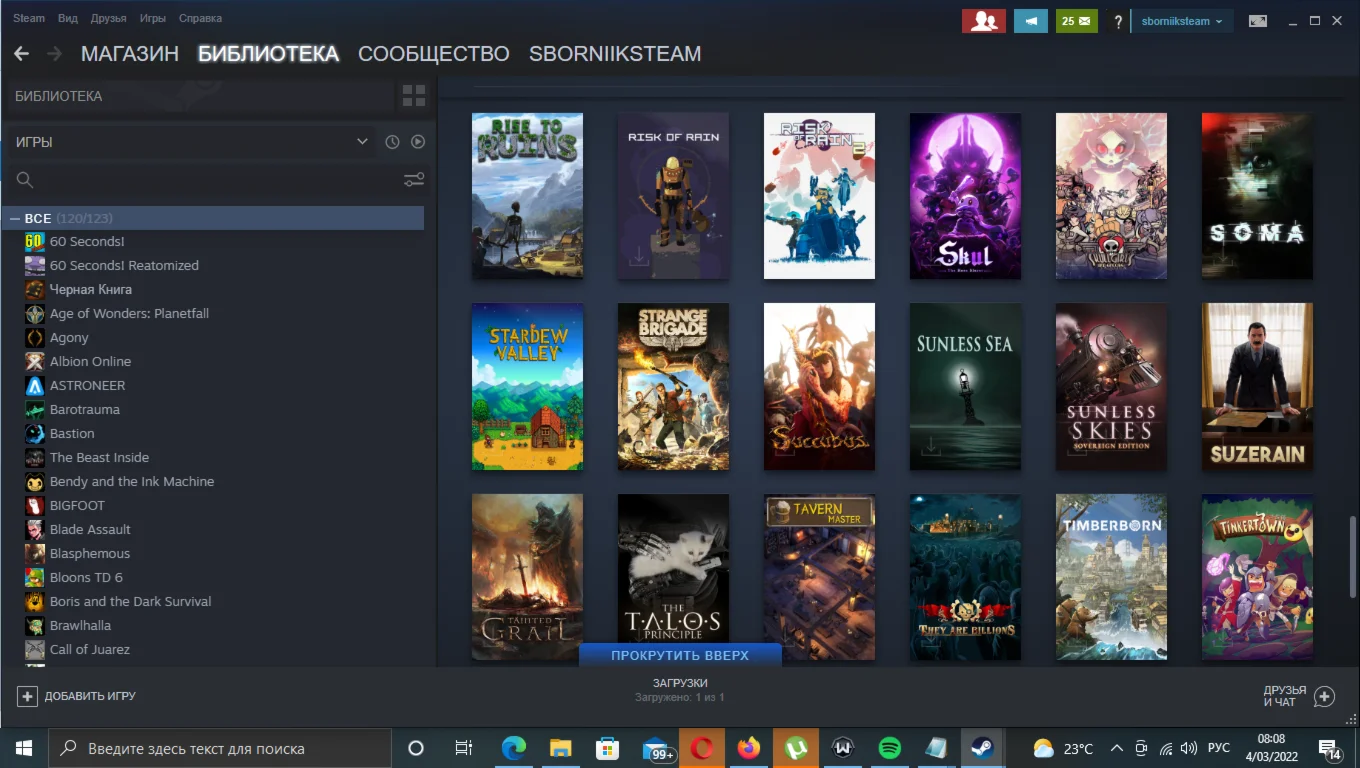The height and width of the screenshot is (768, 1360).
Task: Open Task View in taskbar
Action: (463, 748)
